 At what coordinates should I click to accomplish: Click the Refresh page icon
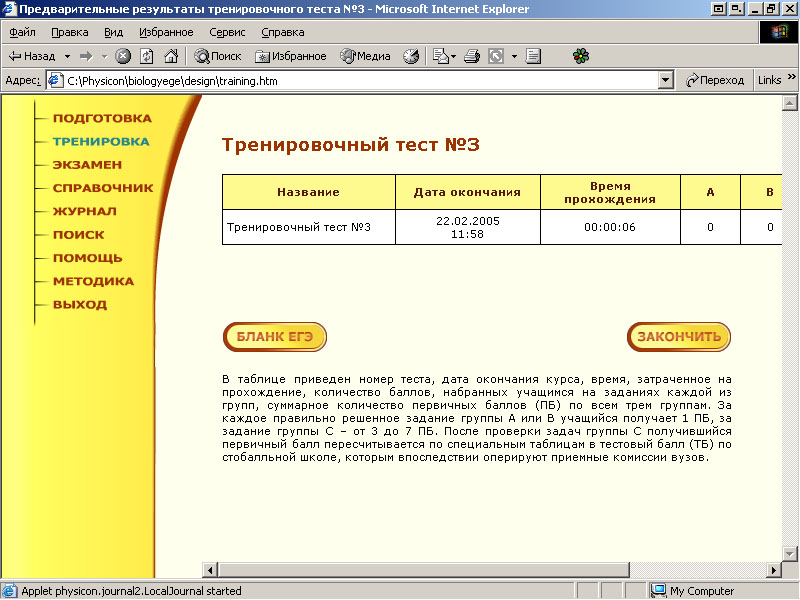(x=147, y=56)
